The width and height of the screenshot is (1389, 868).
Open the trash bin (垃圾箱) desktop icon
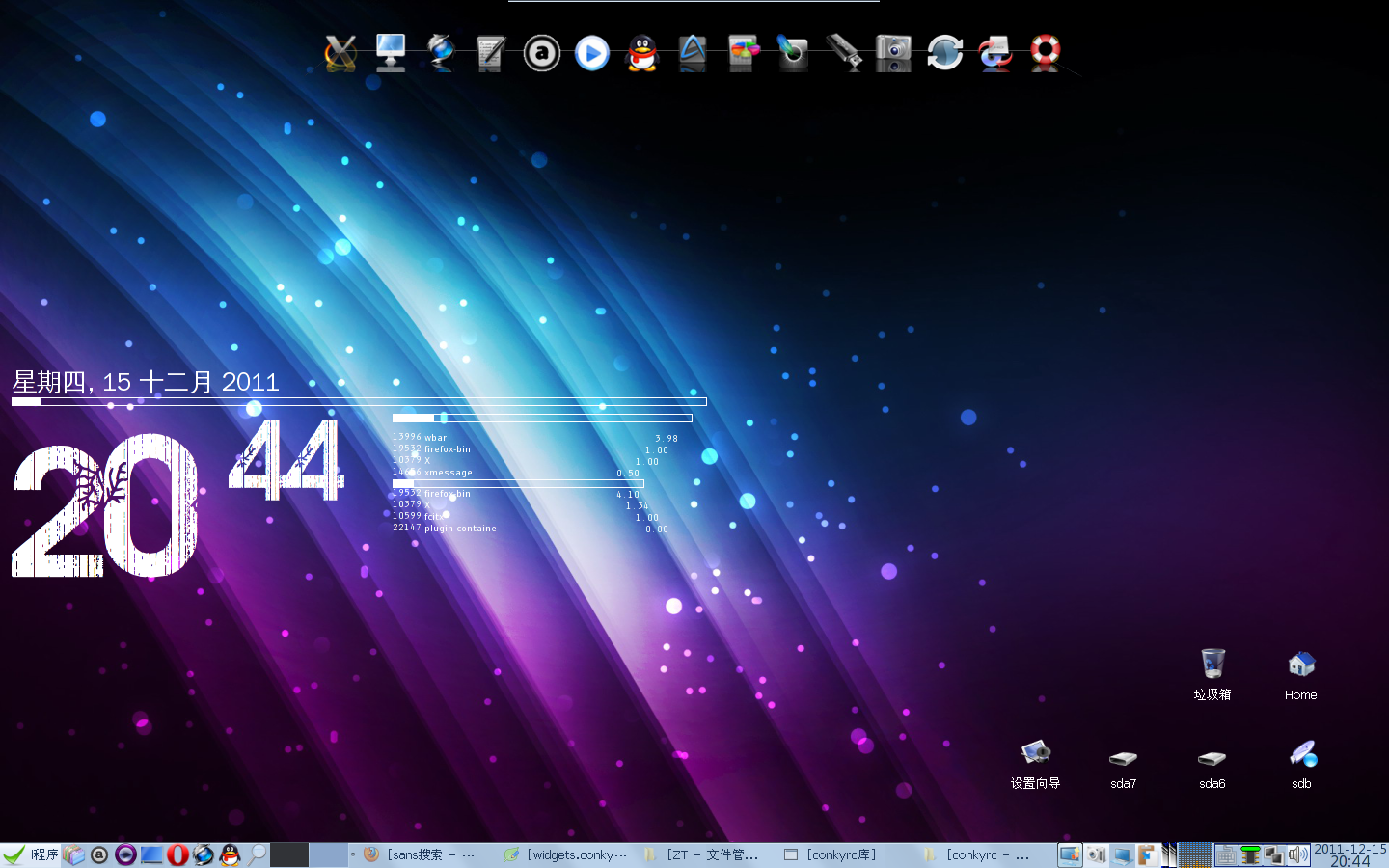pos(1212,674)
